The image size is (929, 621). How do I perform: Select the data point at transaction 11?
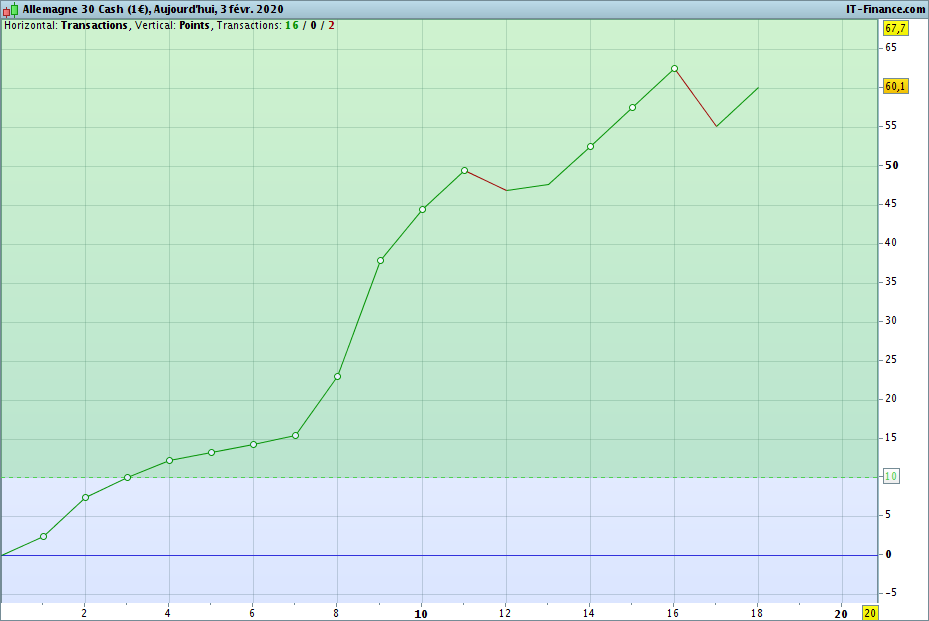(x=464, y=171)
